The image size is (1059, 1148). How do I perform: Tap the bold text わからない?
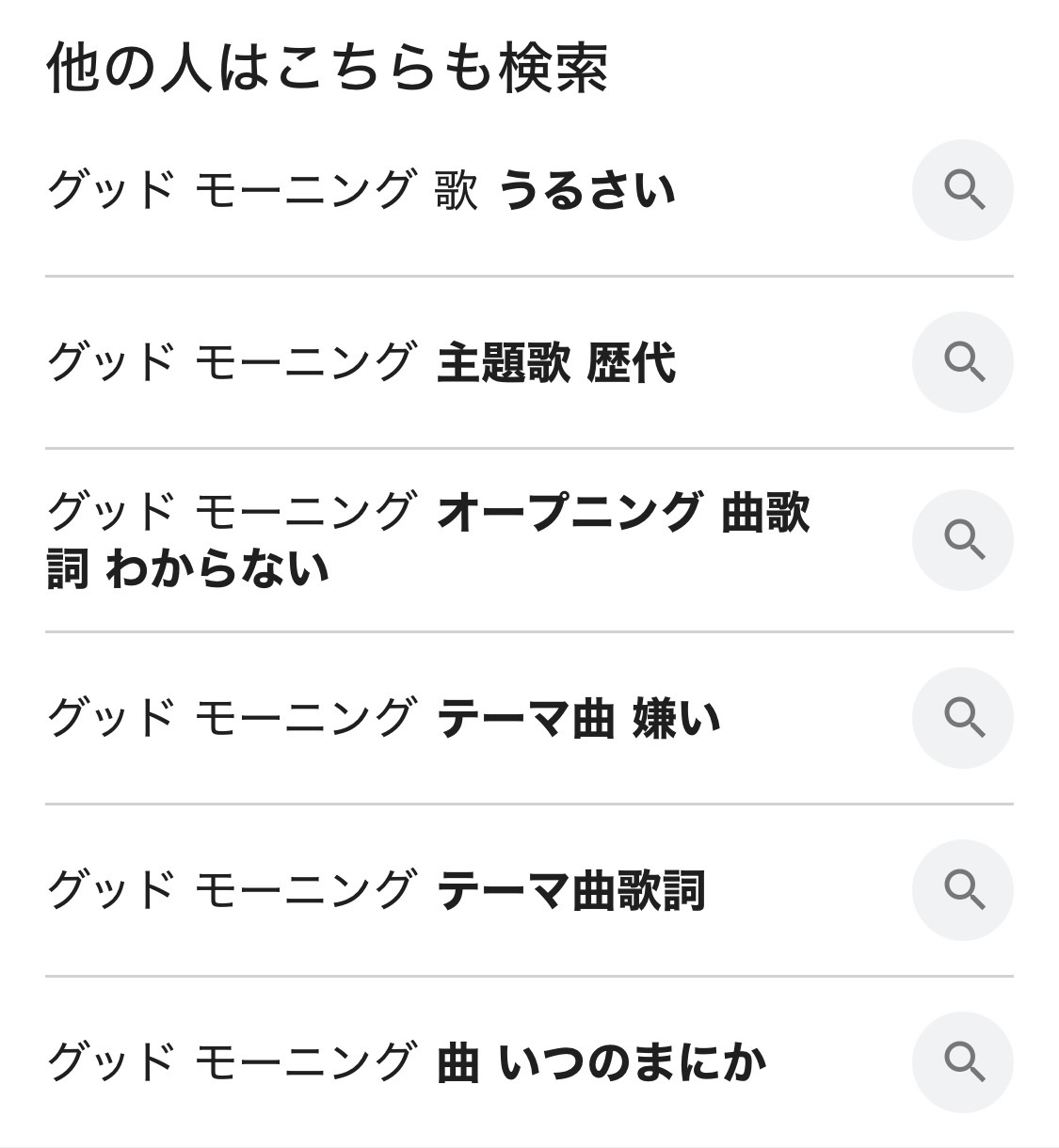(217, 569)
